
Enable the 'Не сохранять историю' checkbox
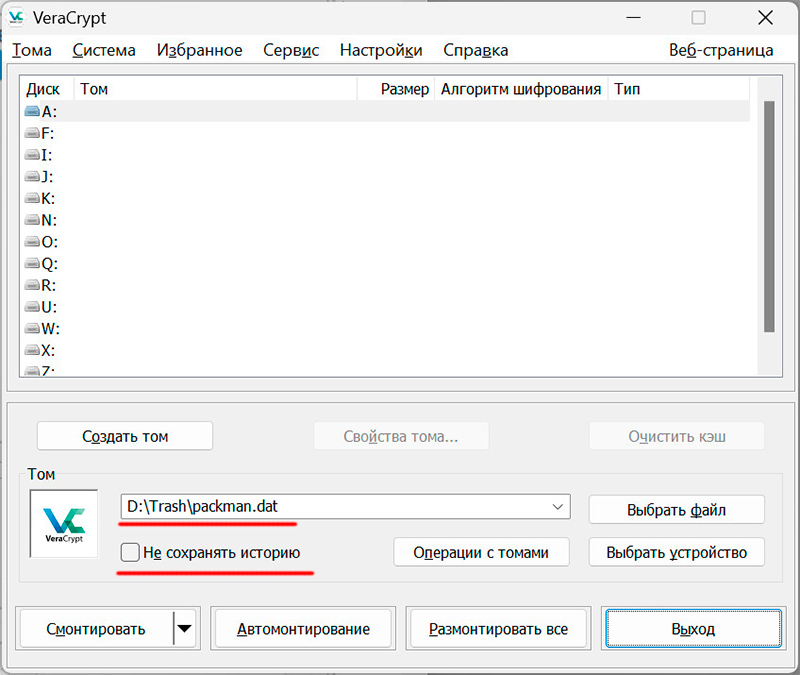tap(130, 552)
